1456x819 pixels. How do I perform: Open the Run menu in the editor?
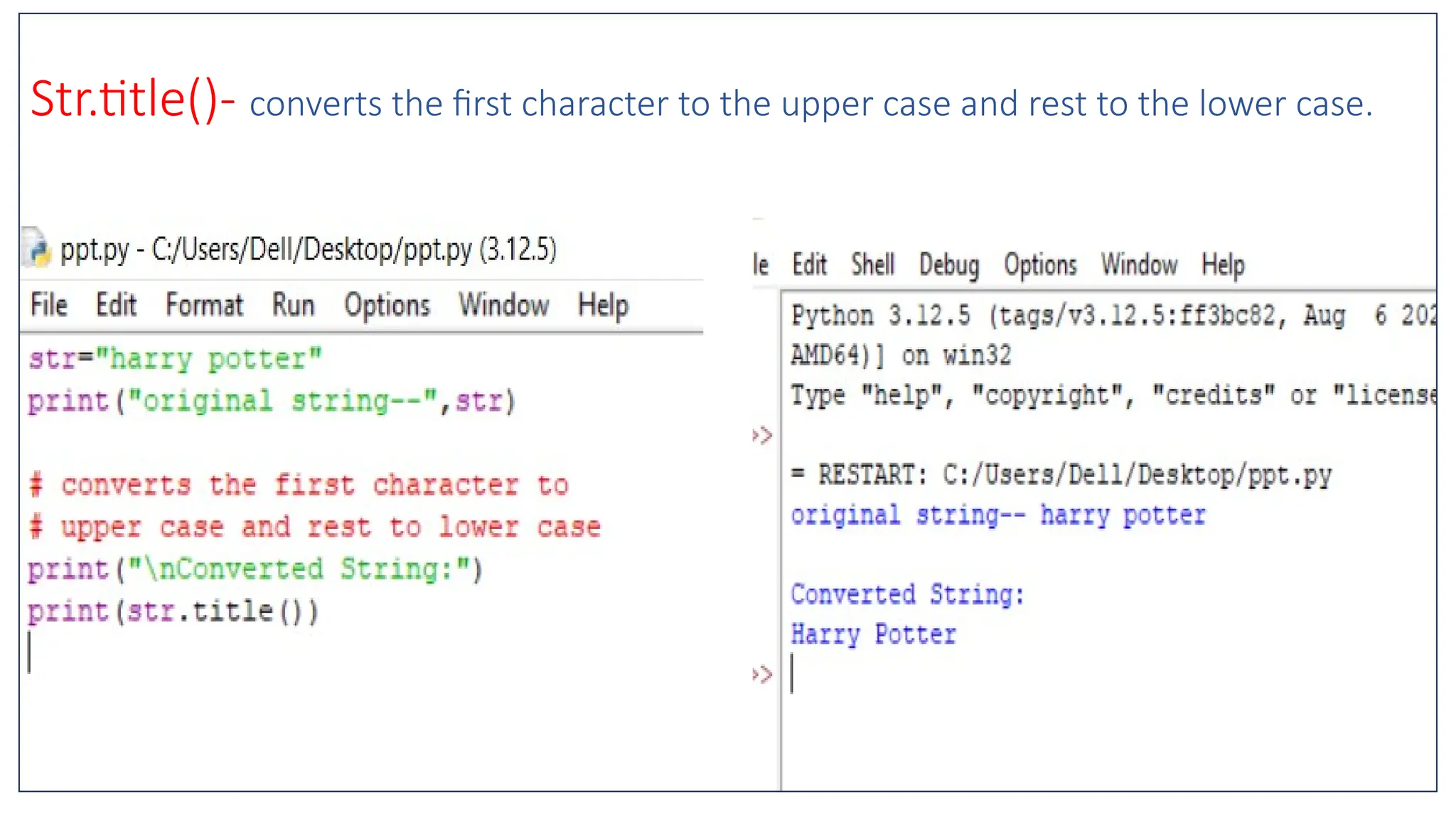point(293,305)
